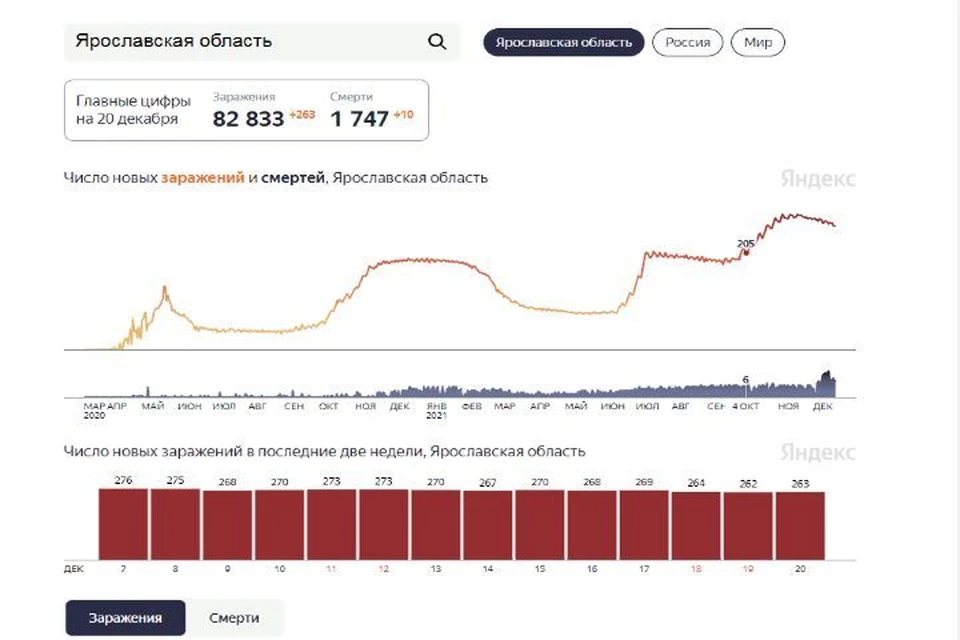This screenshot has width=960, height=640.
Task: Open the Смерти tab below the chart
Action: (234, 617)
